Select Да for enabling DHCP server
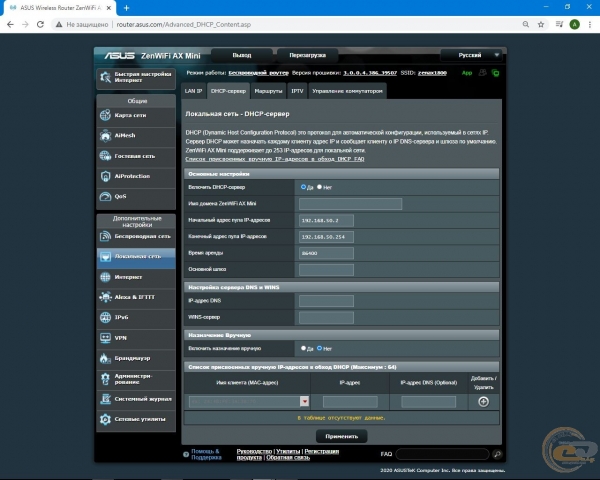This screenshot has width=600, height=480. pos(303,187)
